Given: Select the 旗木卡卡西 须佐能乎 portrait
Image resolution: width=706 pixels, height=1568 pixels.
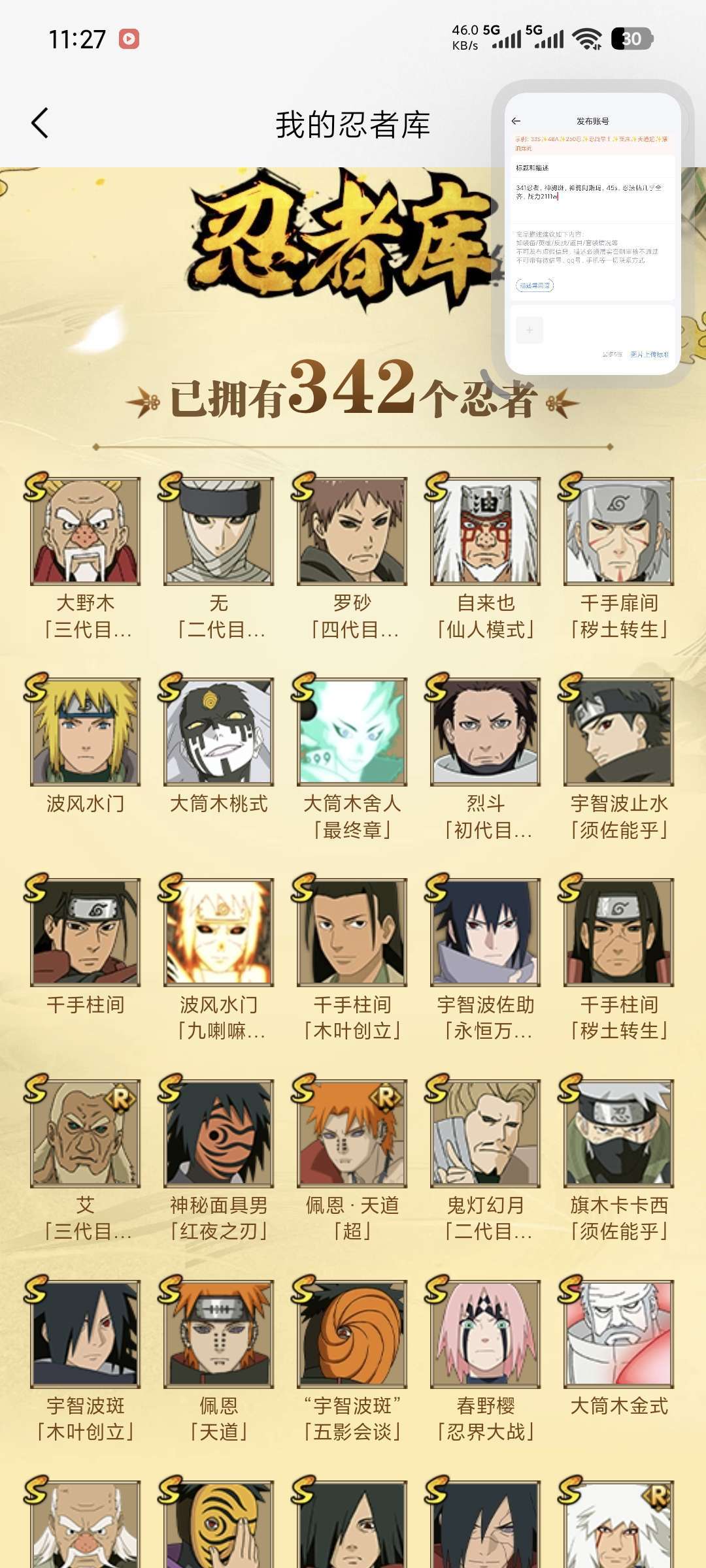Looking at the screenshot, I should pyautogui.click(x=618, y=1133).
